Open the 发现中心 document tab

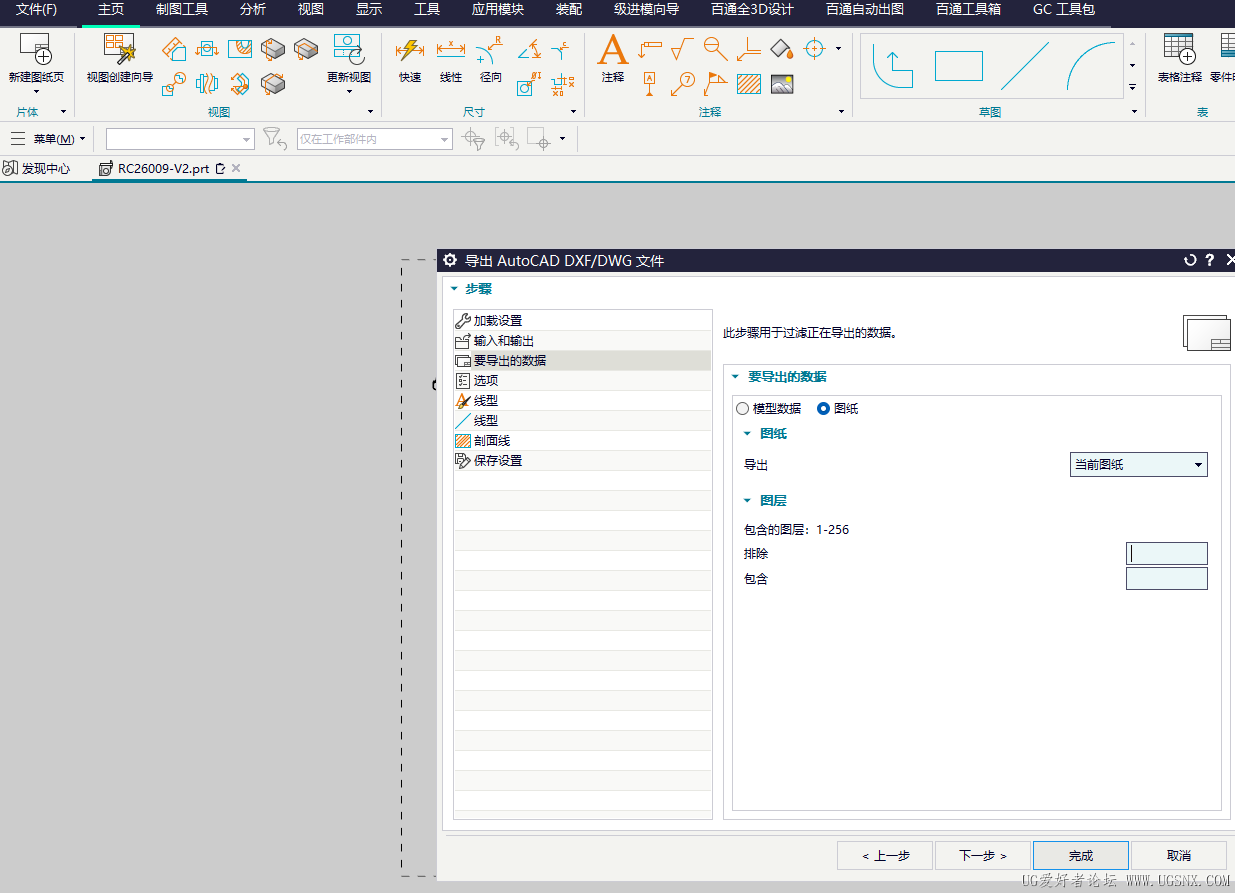tap(37, 168)
